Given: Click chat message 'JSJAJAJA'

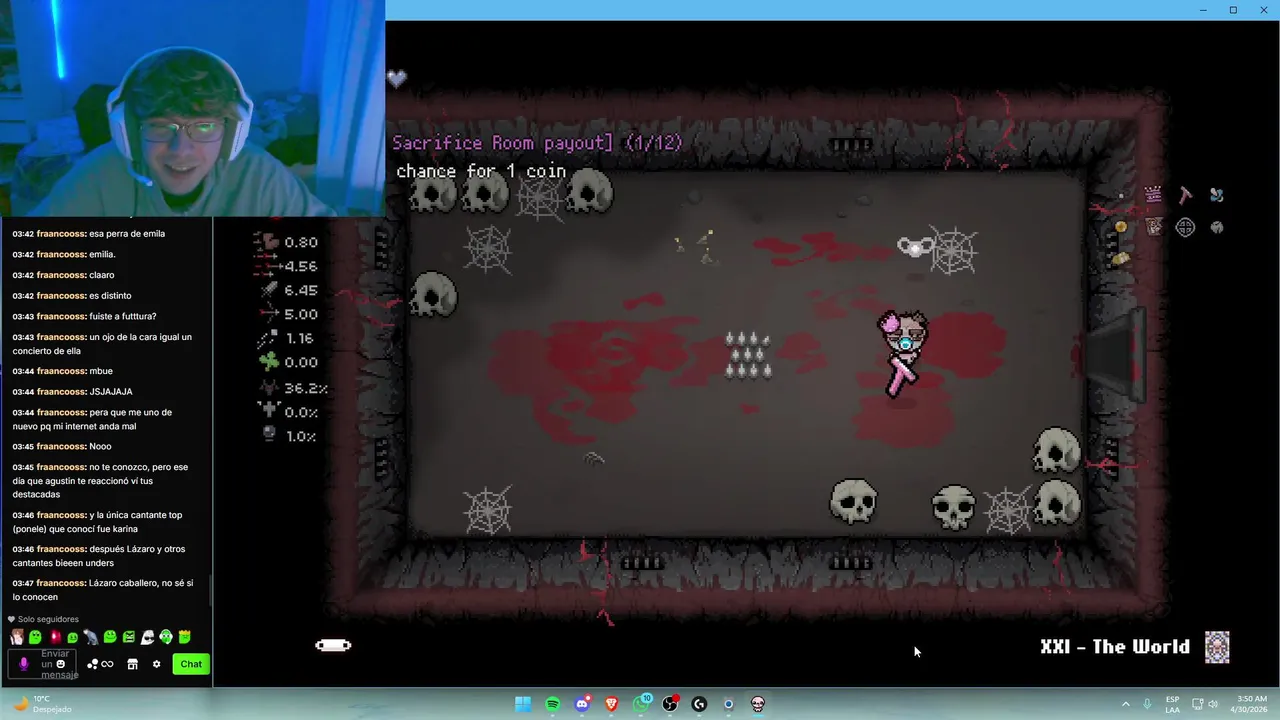Looking at the screenshot, I should tap(111, 391).
